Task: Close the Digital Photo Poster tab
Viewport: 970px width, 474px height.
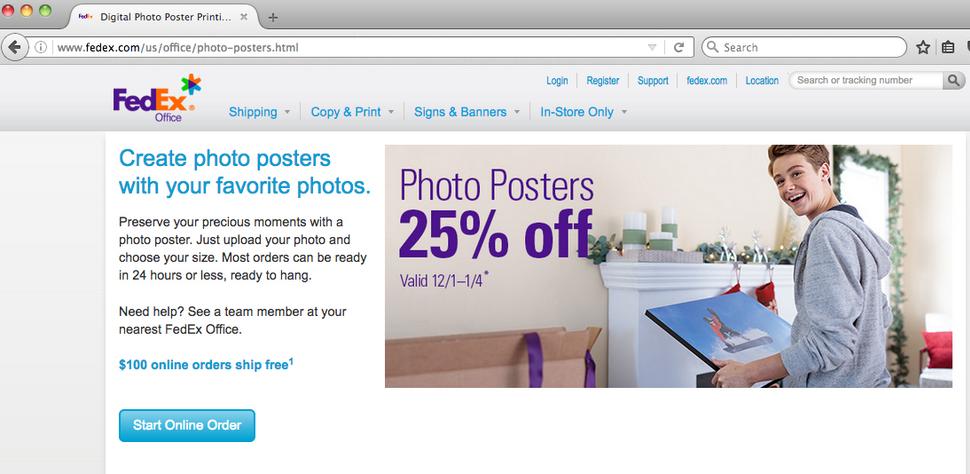Action: [x=244, y=17]
